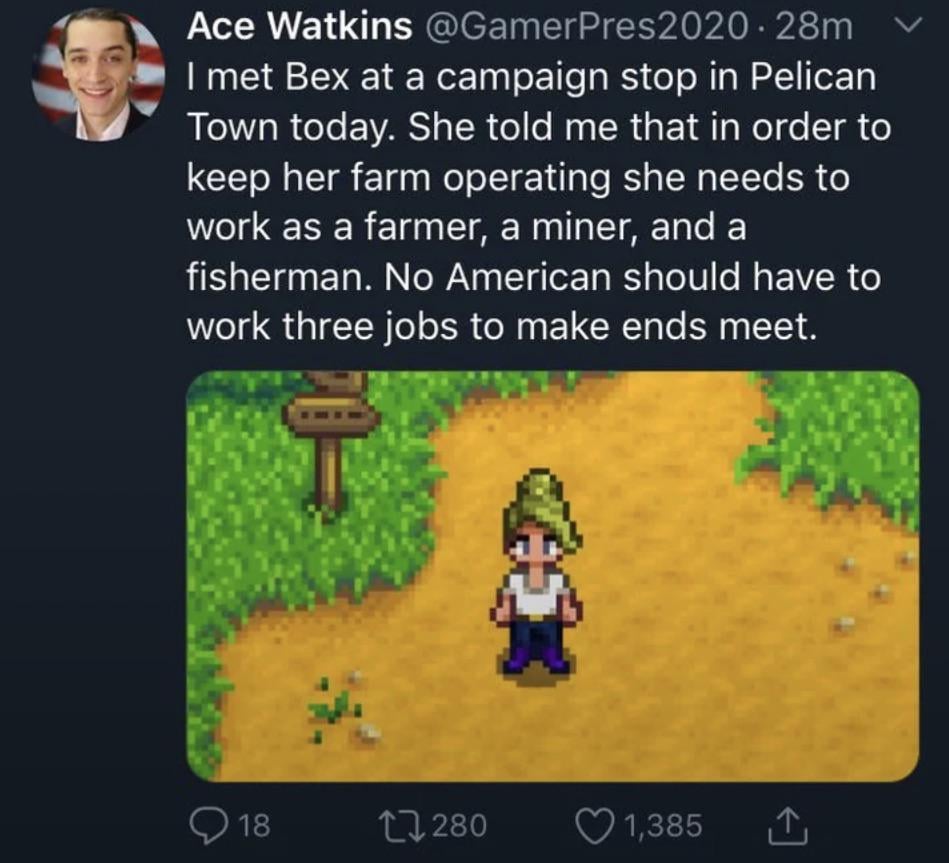949x863 pixels.
Task: Click the reply speech bubble icon
Action: pos(210,824)
